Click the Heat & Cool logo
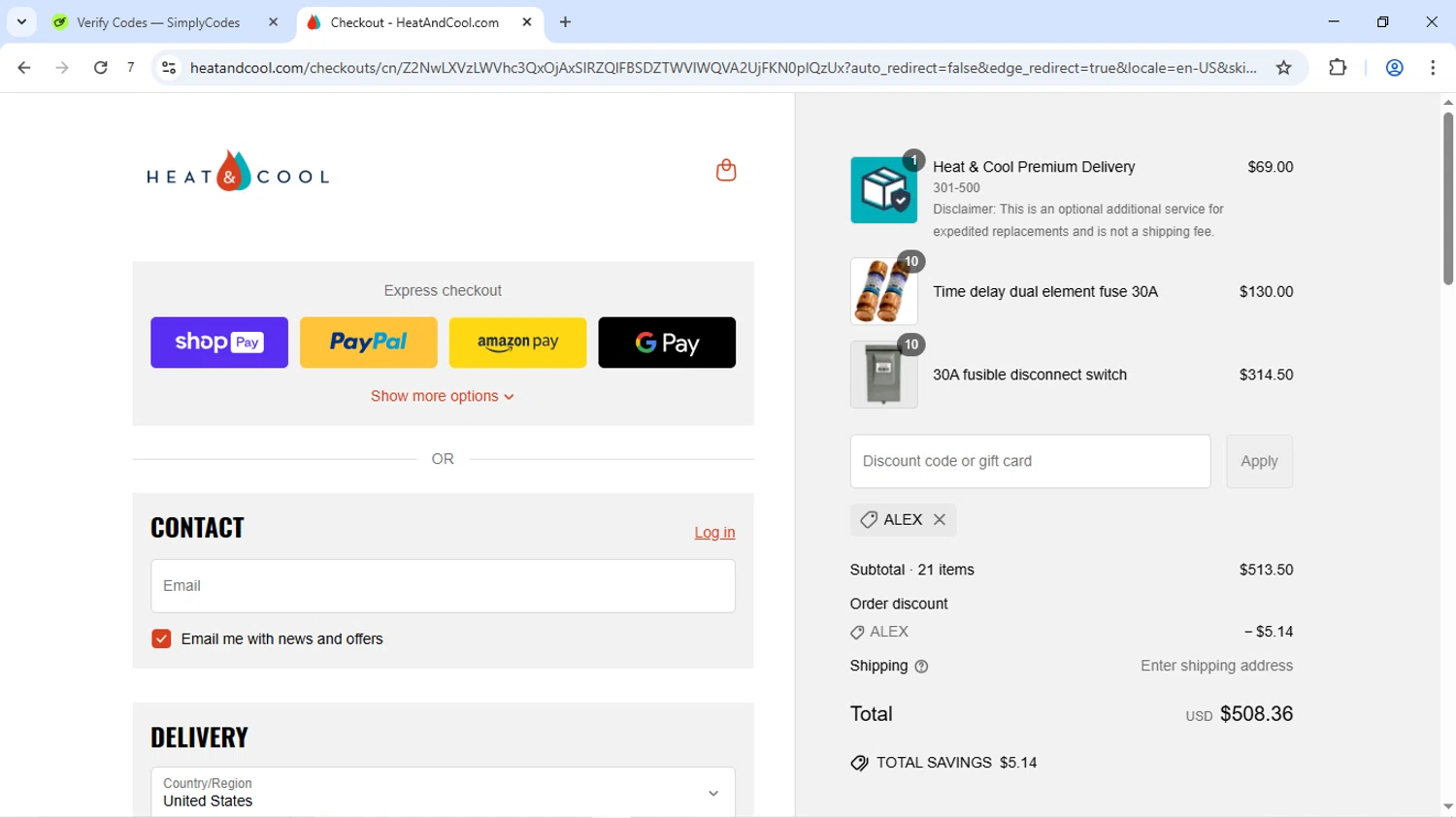Image resolution: width=1456 pixels, height=818 pixels. 238,172
